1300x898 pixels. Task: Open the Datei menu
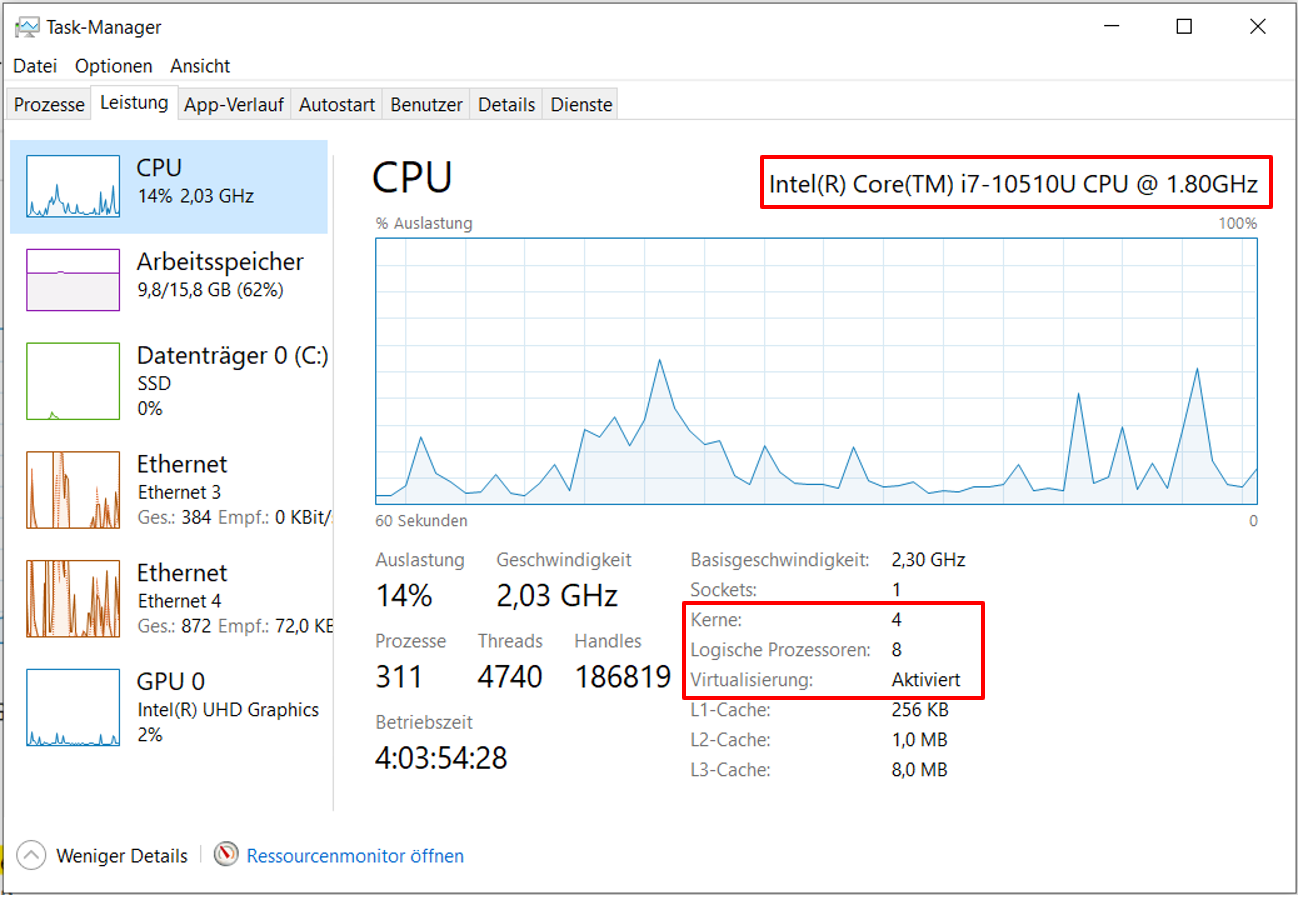click(x=35, y=66)
